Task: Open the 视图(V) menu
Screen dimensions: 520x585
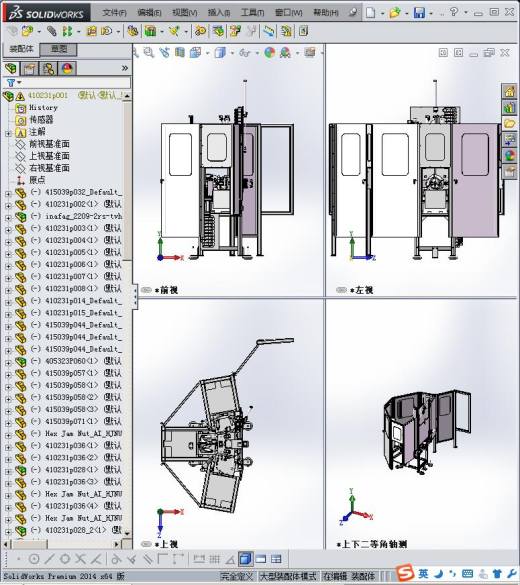Action: pyautogui.click(x=185, y=13)
